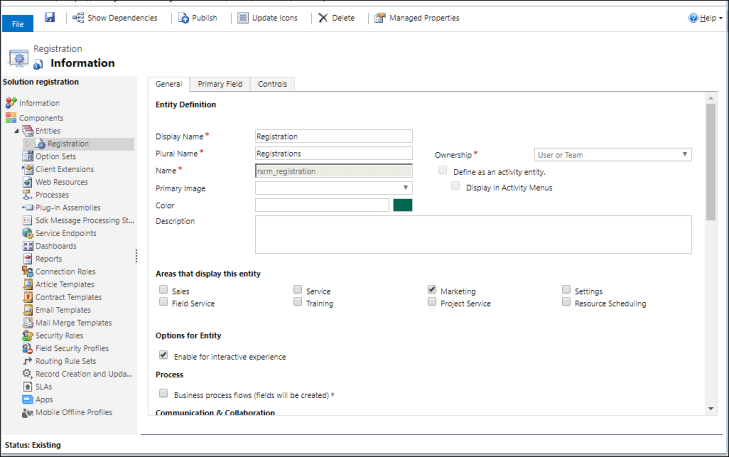Screen dimensions: 729x457
Task: Open the Ownership dropdown
Action: point(612,154)
